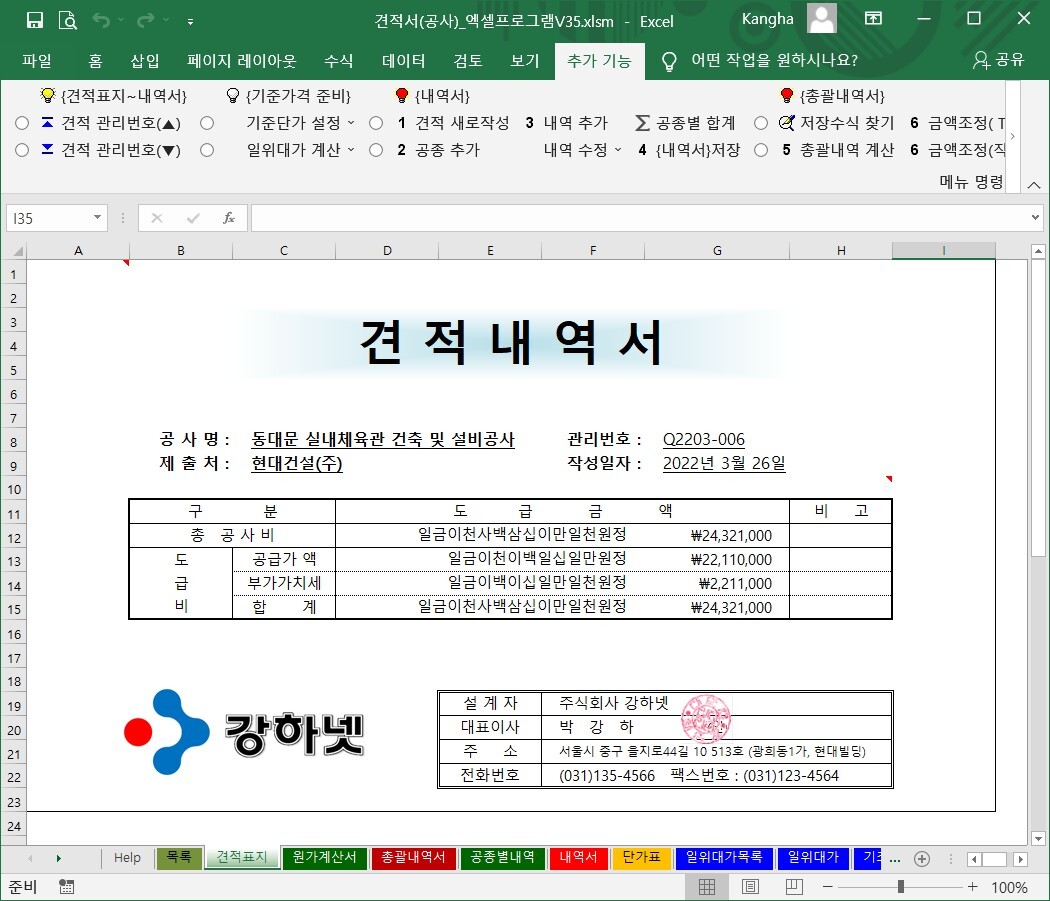Select radio button beside 저장수식 찾기
This screenshot has height=901, width=1050.
coord(761,123)
